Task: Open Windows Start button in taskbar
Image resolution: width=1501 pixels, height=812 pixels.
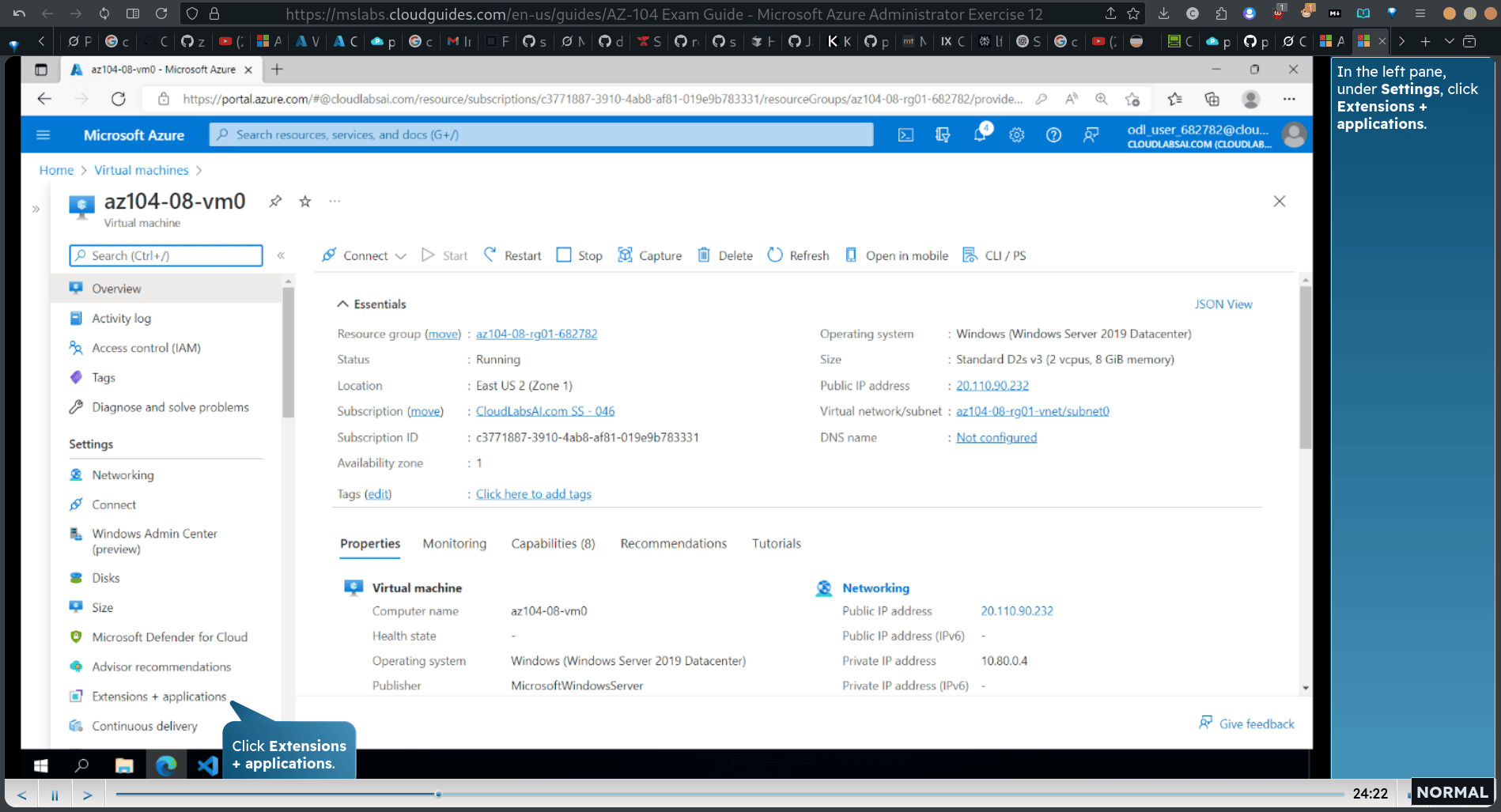Action: coord(41,765)
